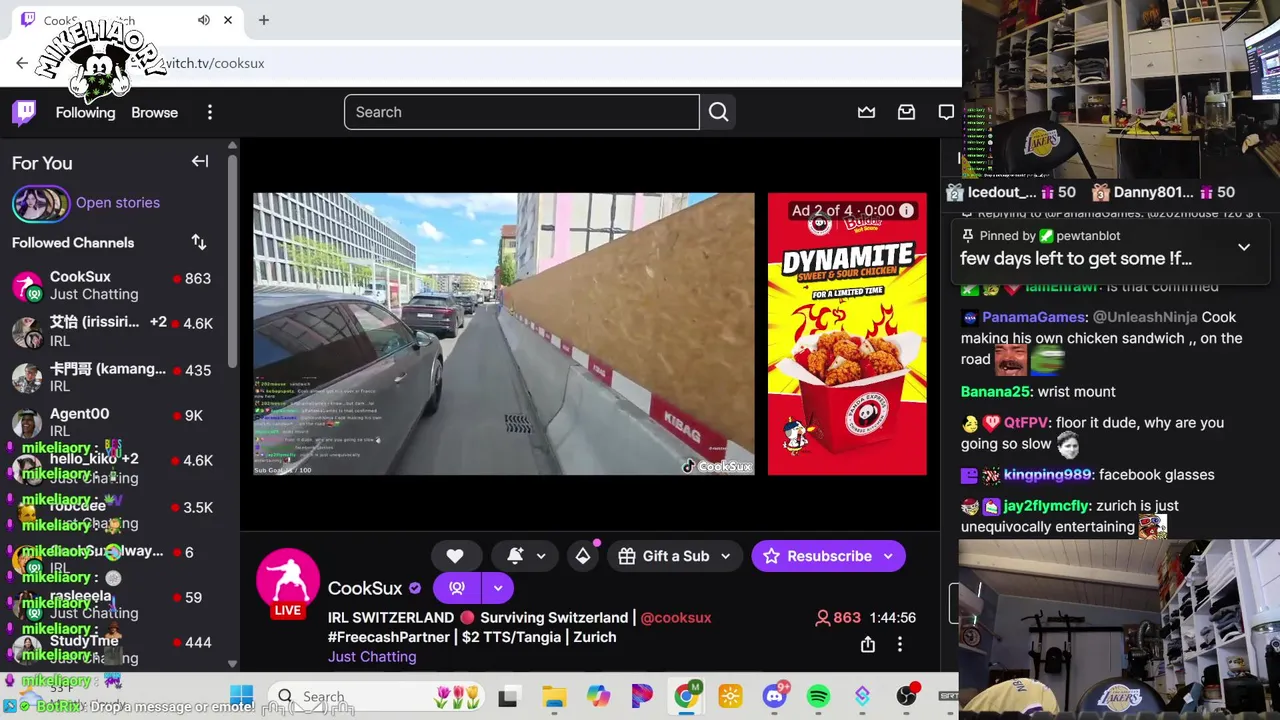Click the CookSux stream video player

[x=503, y=334]
